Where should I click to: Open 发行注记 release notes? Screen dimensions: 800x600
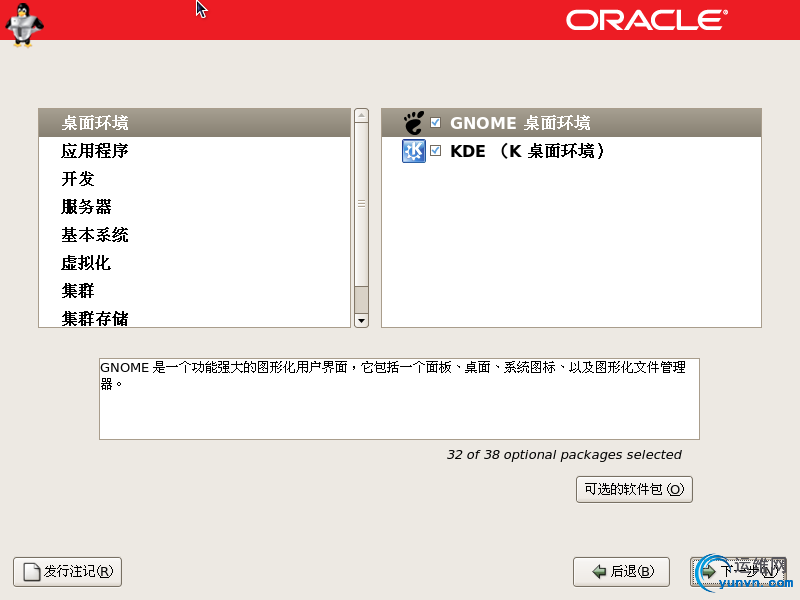[x=67, y=571]
